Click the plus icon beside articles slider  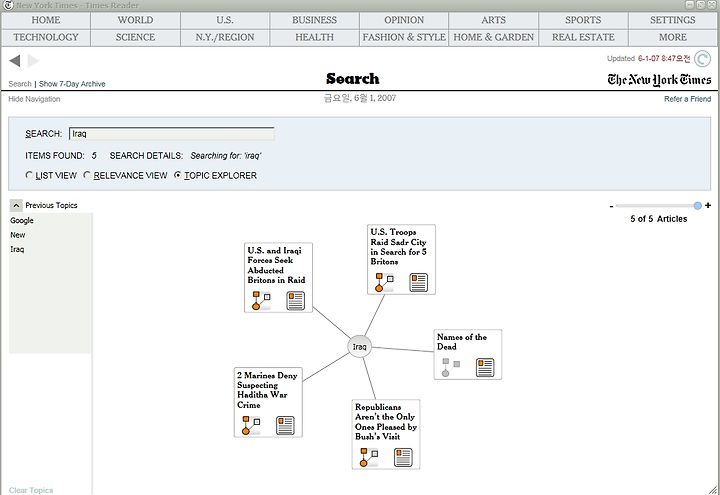tap(708, 205)
